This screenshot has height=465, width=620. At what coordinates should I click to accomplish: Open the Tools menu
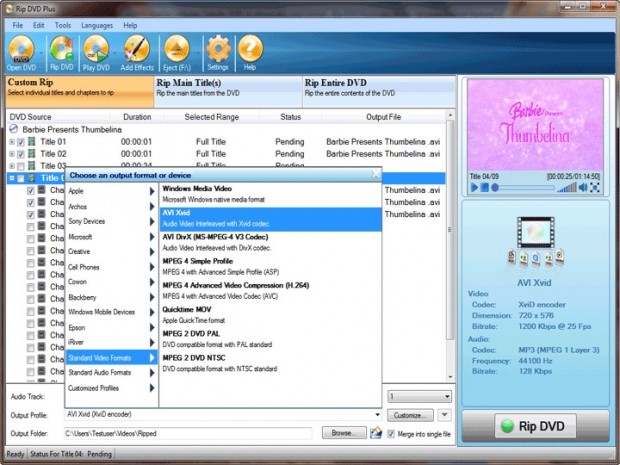62,25
